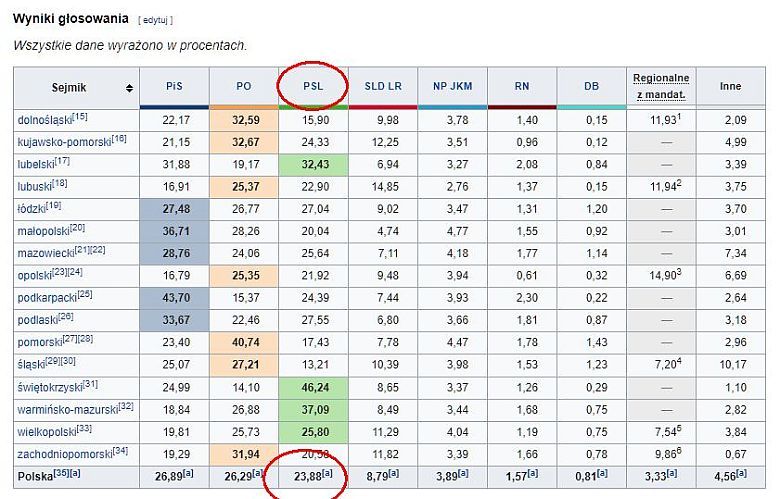Click the PiS column header
780x499 pixels.
(x=175, y=86)
